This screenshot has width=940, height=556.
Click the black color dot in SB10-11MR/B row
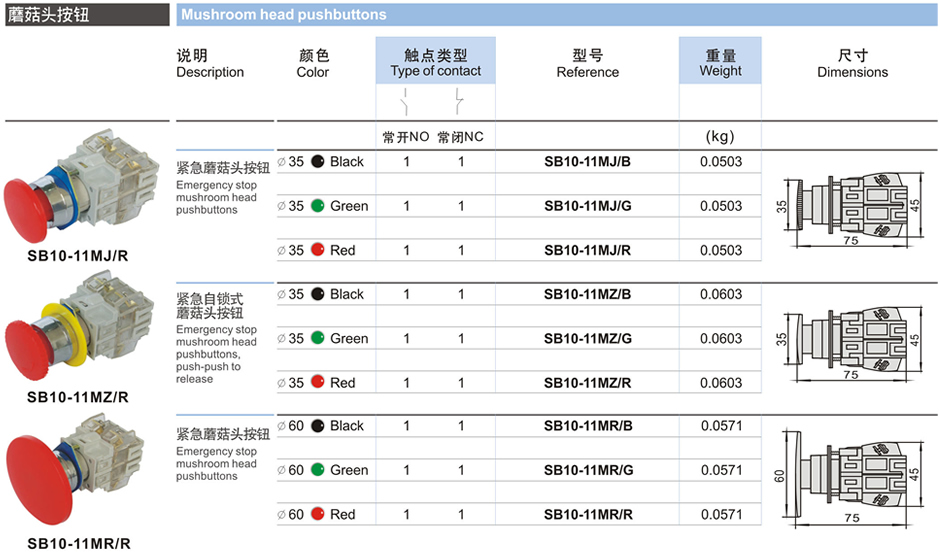pyautogui.click(x=317, y=426)
